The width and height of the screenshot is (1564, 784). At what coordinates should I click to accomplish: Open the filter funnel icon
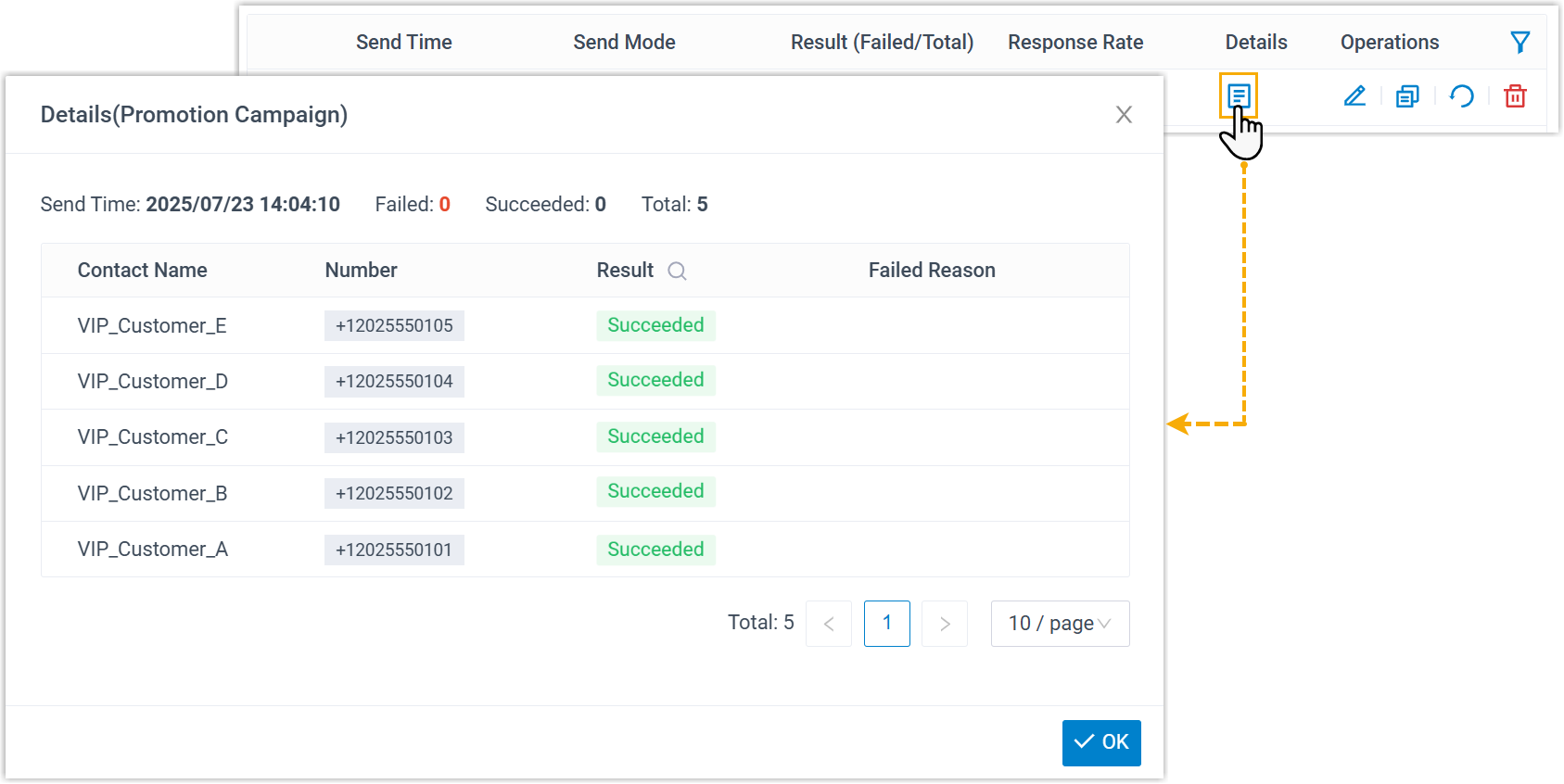click(x=1519, y=42)
